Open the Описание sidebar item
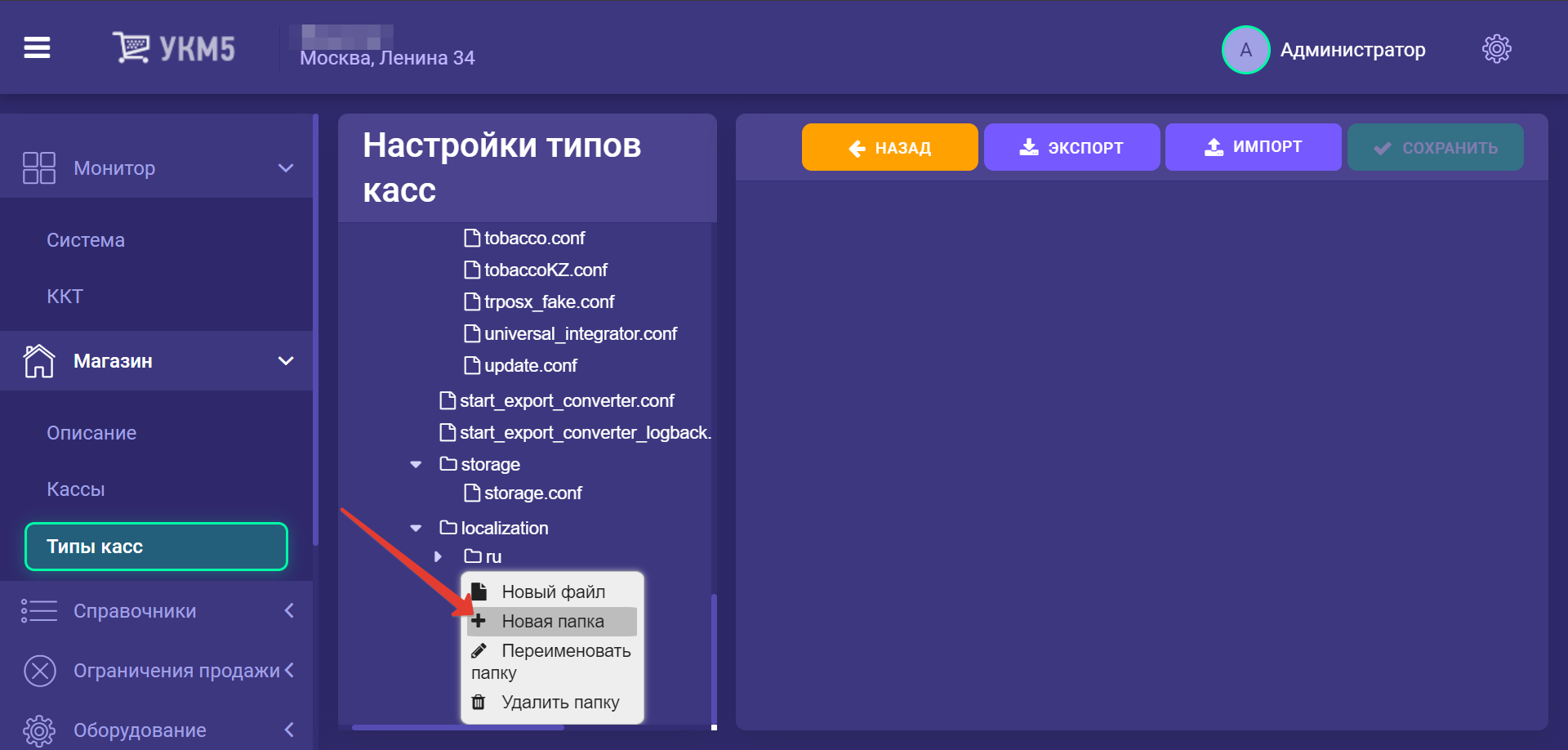This screenshot has width=1568, height=750. pos(91,433)
